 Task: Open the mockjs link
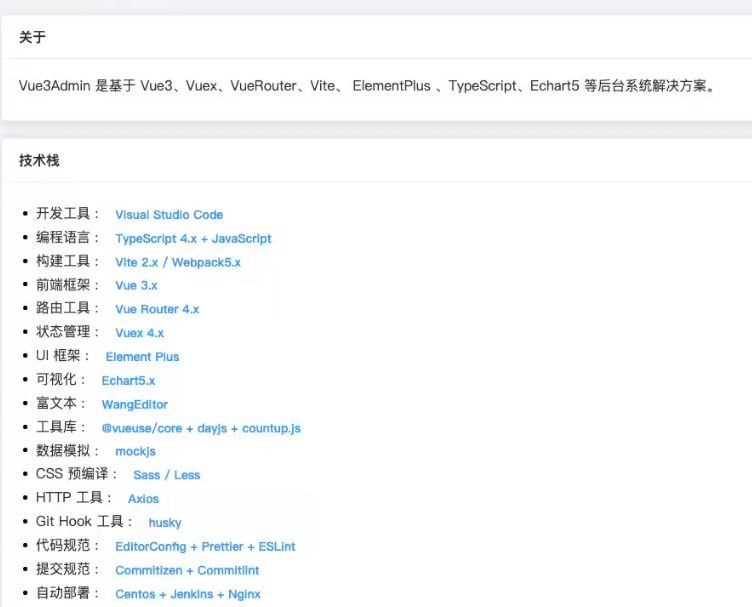[x=135, y=452]
